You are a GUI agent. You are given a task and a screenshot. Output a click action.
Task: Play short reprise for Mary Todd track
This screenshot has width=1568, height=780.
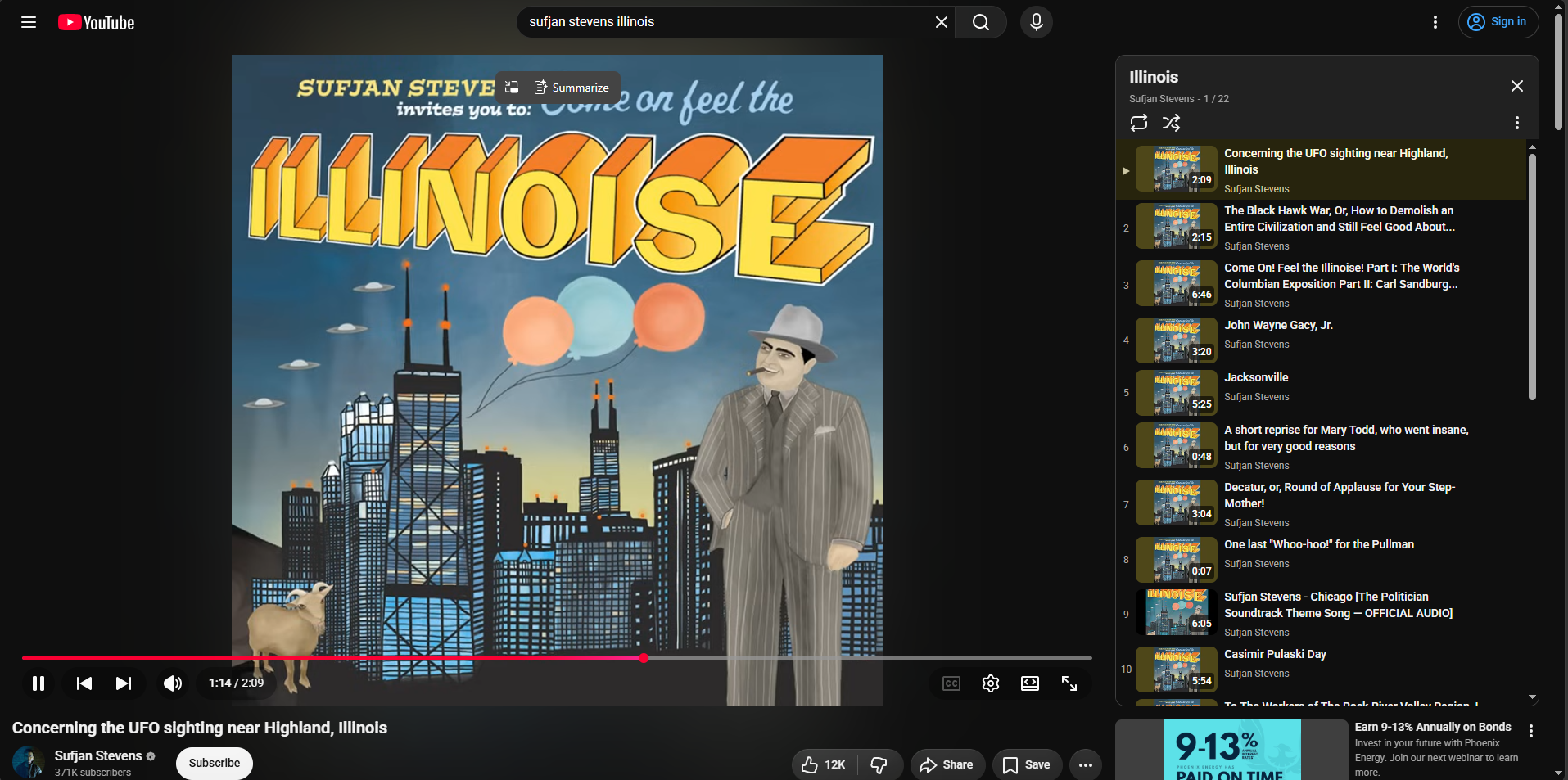[1321, 447]
